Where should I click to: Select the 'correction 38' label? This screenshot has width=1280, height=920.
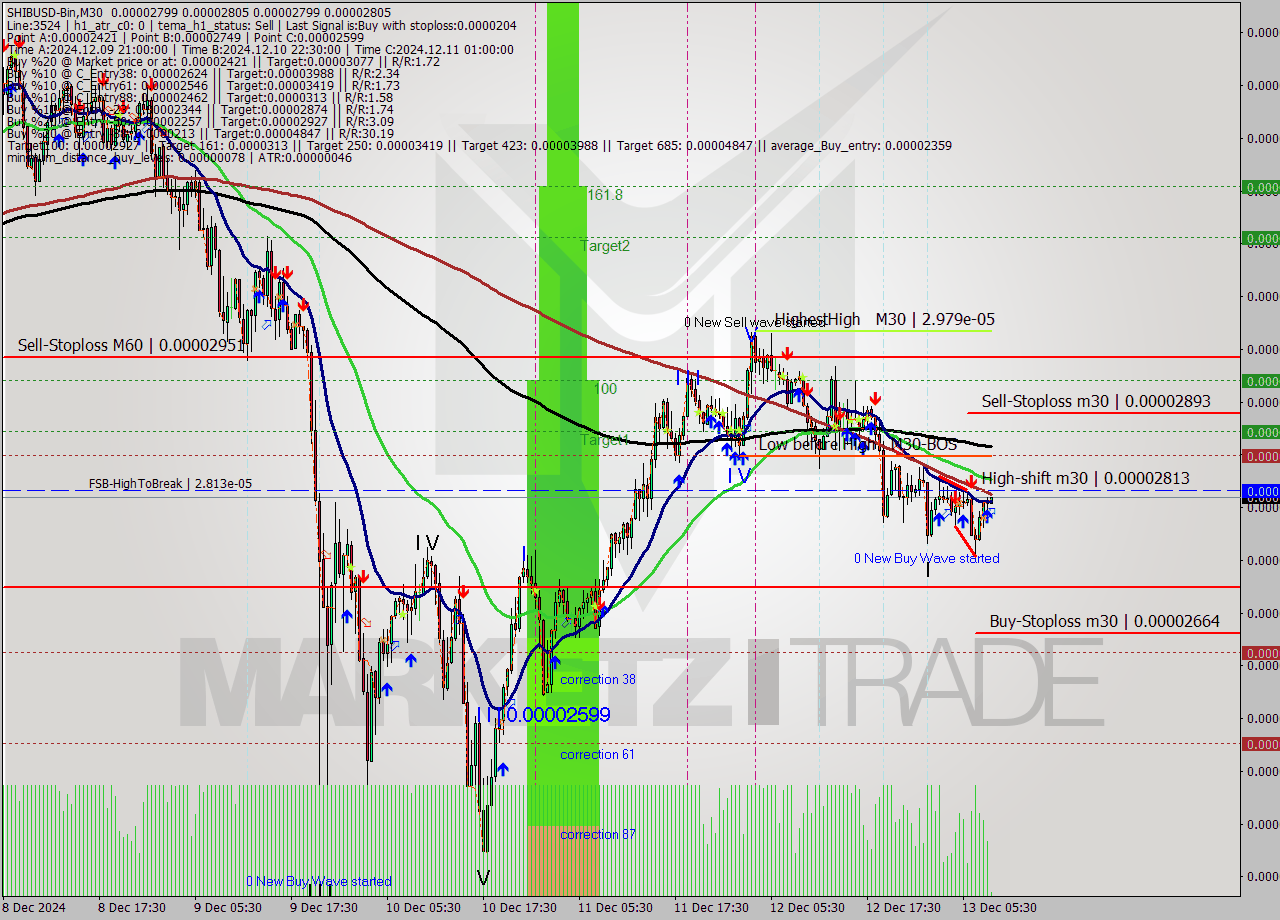tap(598, 679)
